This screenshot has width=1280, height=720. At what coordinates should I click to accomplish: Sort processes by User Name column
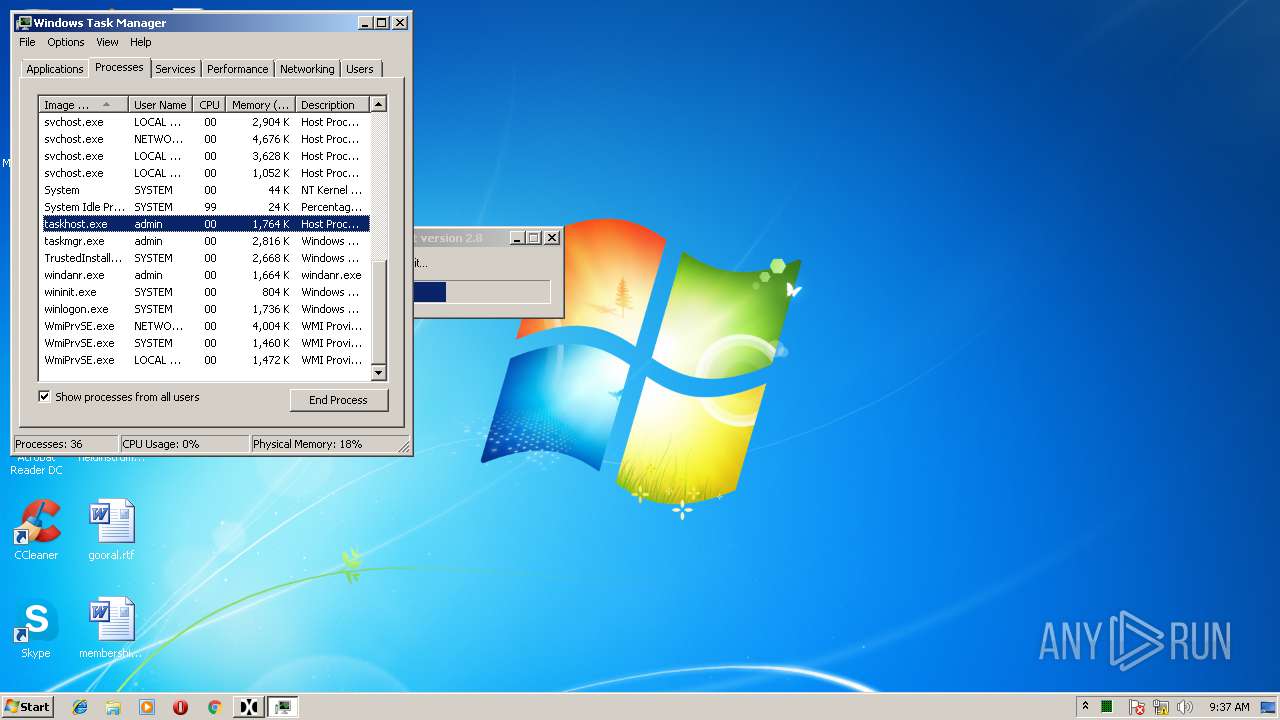(160, 105)
